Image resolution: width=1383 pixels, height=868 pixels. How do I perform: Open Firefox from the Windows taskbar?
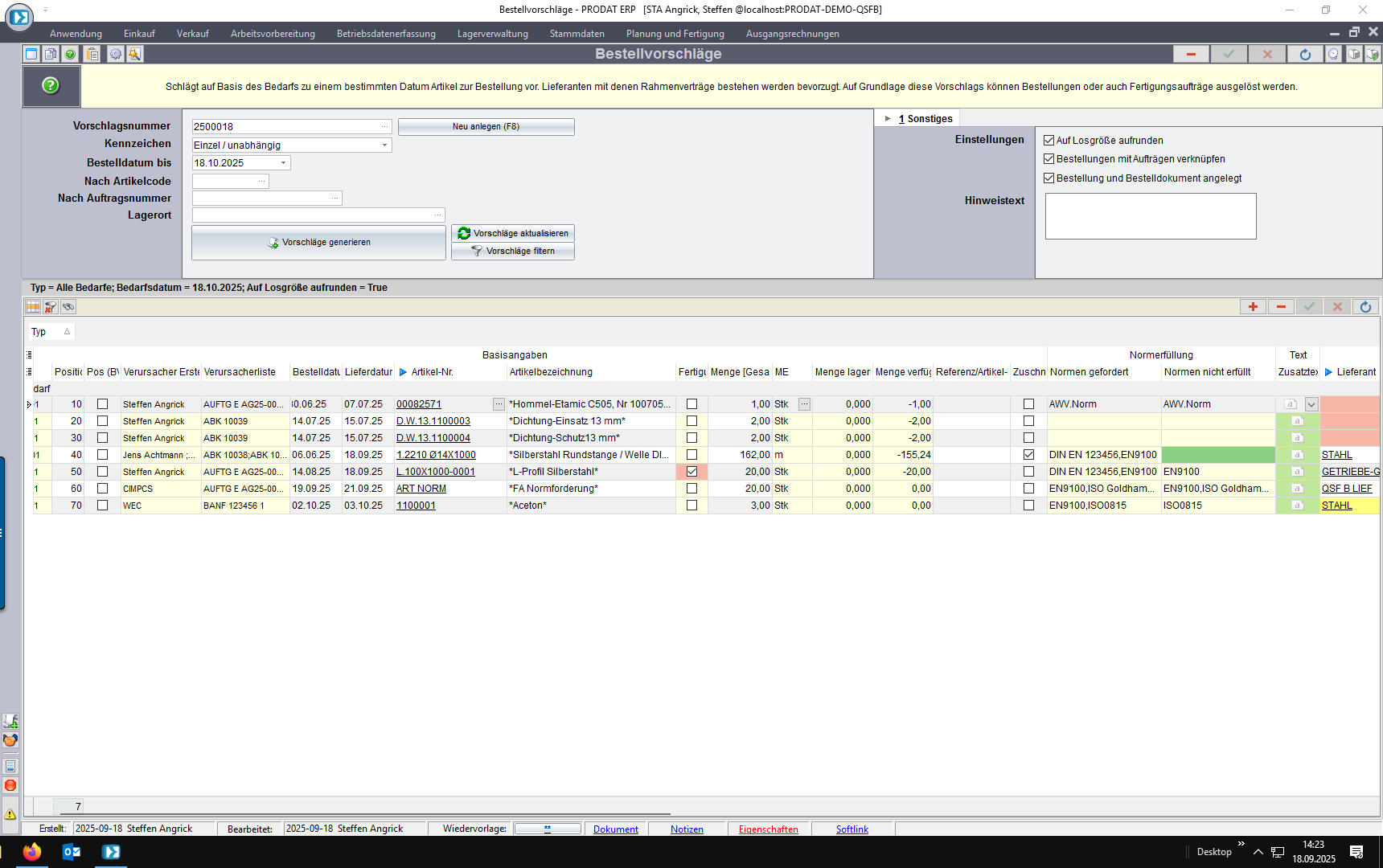tap(32, 852)
